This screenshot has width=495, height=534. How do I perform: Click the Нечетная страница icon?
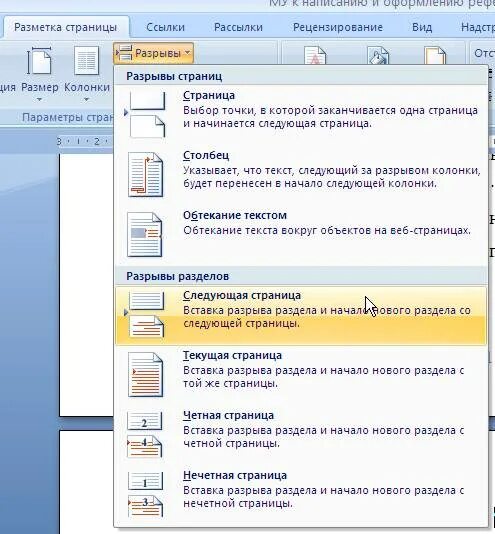145,494
